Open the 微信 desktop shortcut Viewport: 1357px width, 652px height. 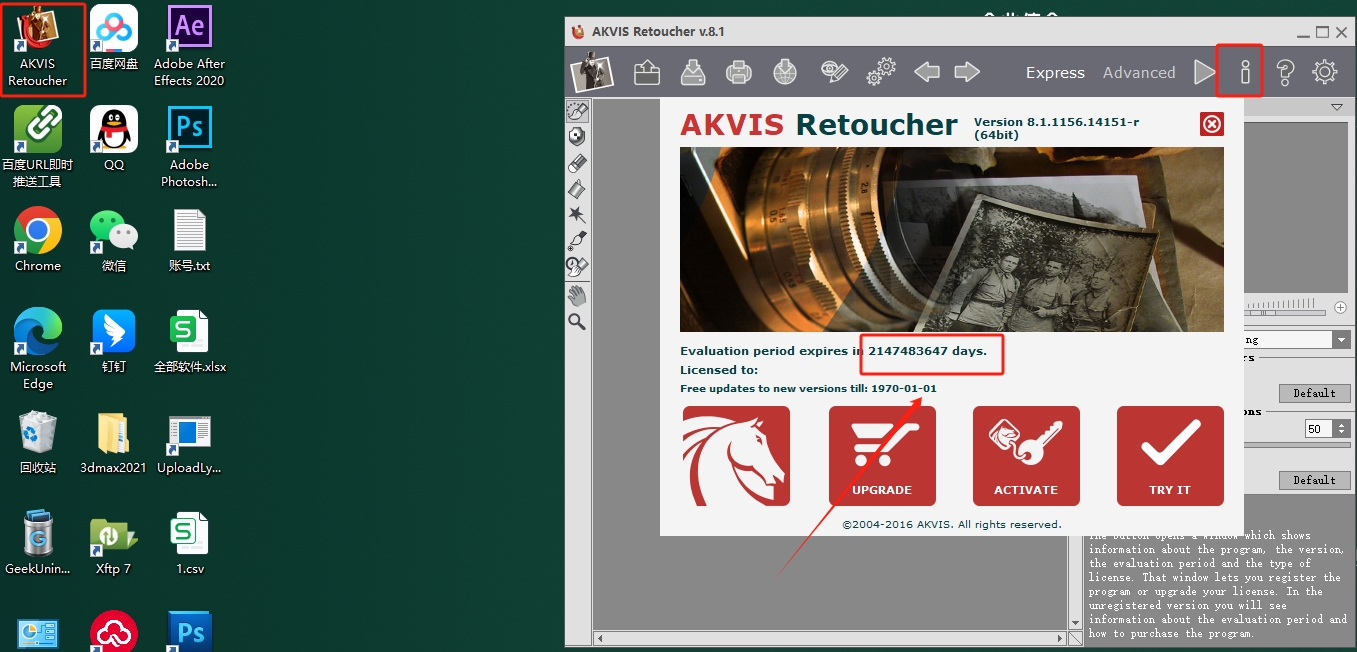pos(114,241)
